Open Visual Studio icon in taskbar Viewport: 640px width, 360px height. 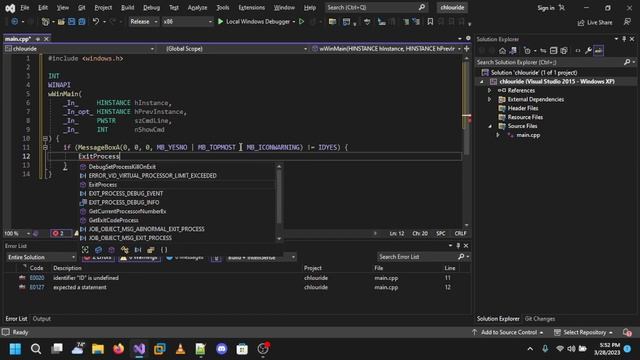[139, 349]
